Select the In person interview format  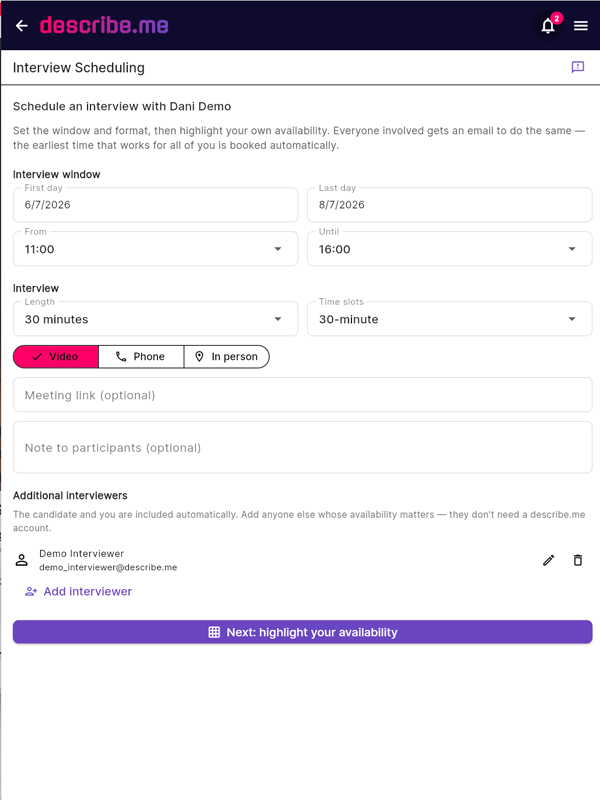[227, 357]
